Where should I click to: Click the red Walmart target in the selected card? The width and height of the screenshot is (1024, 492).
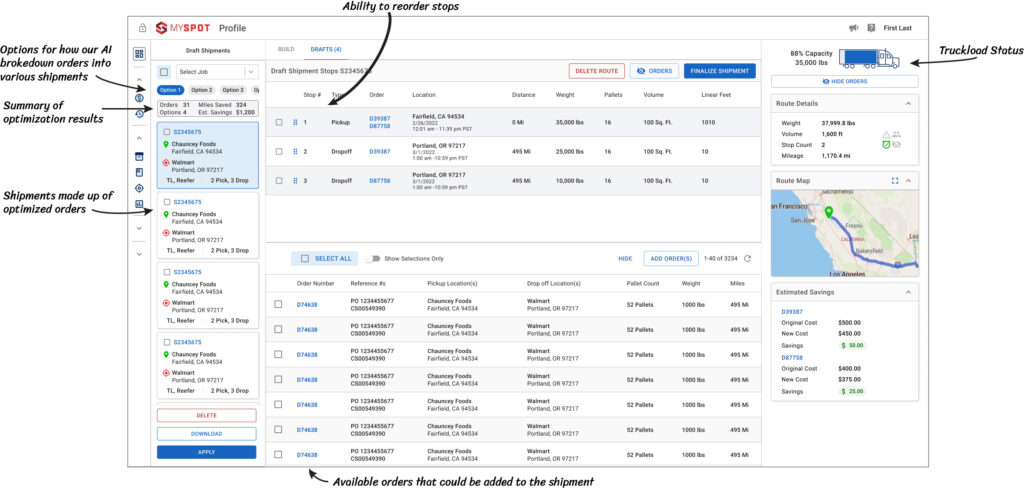point(166,162)
